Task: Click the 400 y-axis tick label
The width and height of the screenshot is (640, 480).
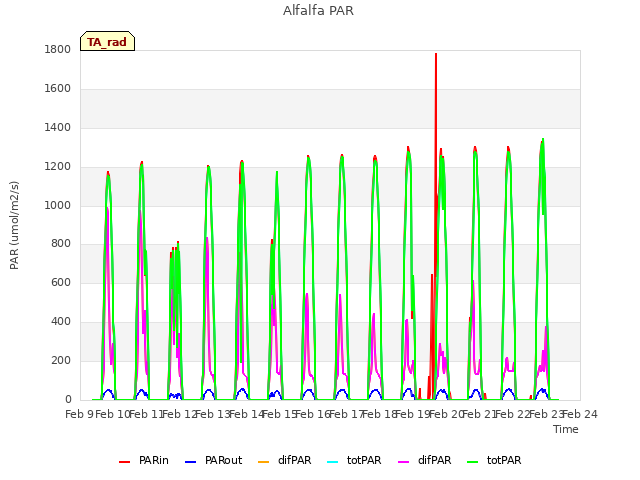Action: click(61, 322)
